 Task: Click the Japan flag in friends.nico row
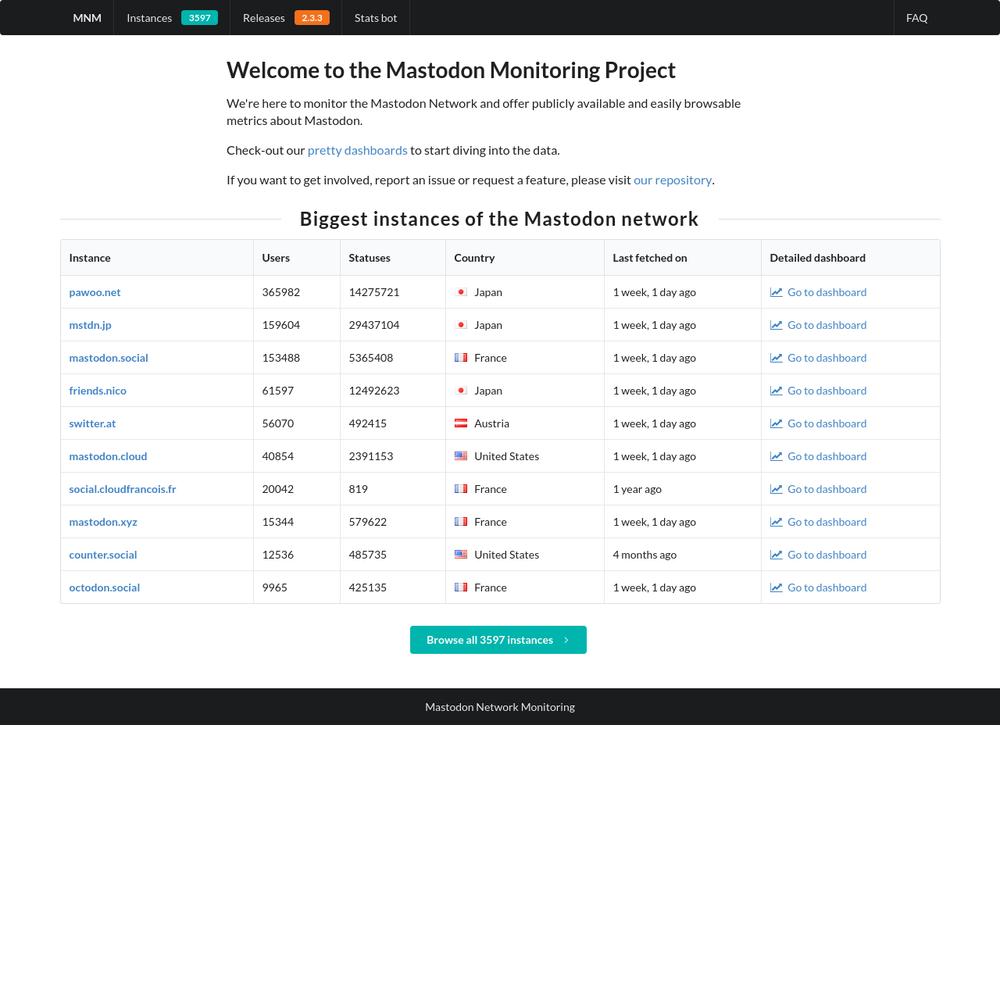(x=460, y=391)
